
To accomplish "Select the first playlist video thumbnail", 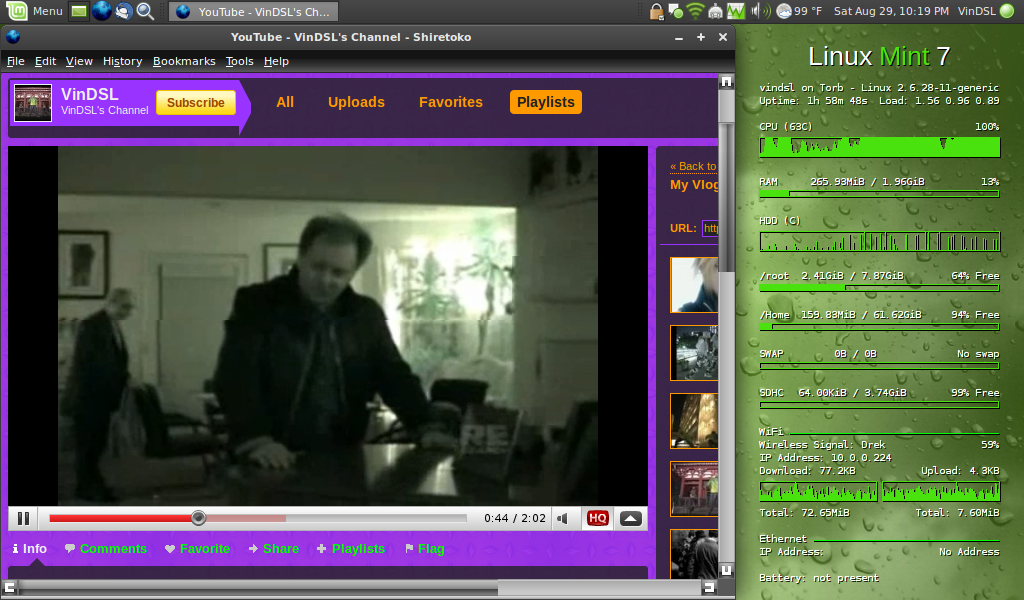I will pyautogui.click(x=694, y=285).
